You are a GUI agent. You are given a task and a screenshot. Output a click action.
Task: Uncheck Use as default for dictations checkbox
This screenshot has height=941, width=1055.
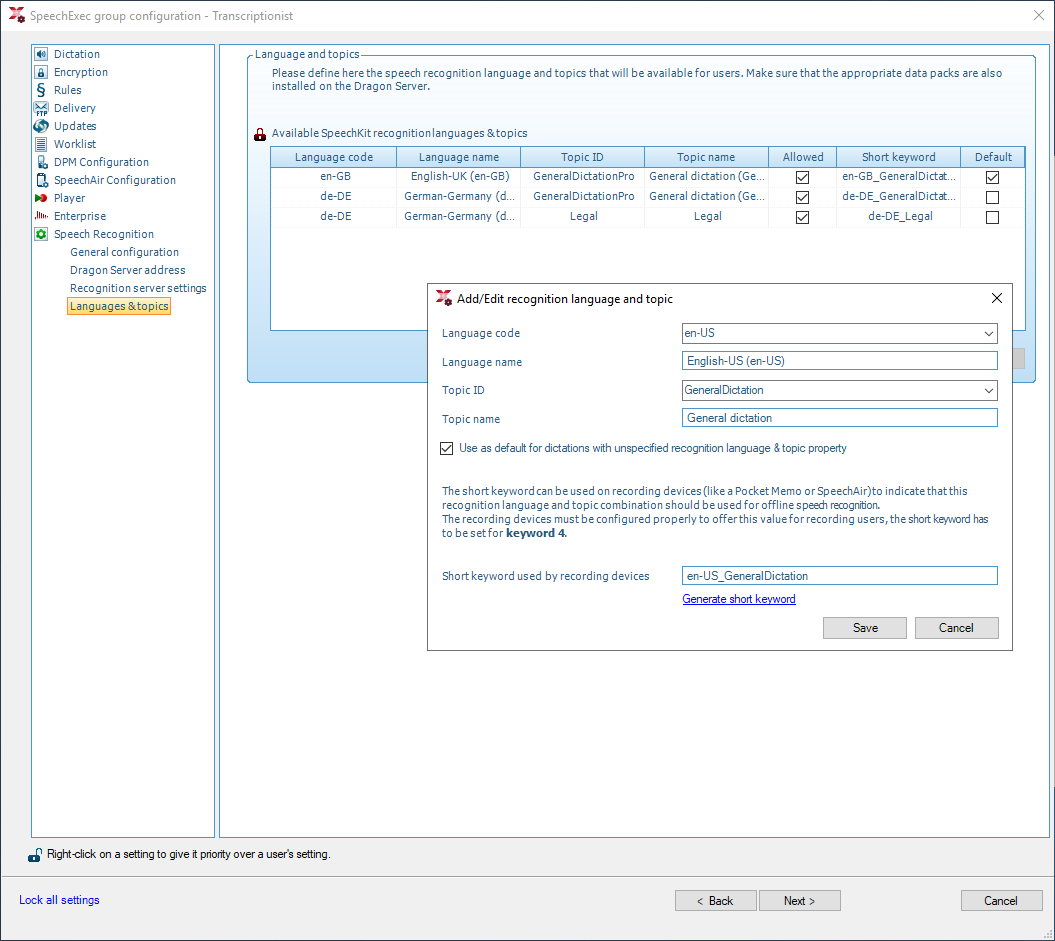coord(446,449)
